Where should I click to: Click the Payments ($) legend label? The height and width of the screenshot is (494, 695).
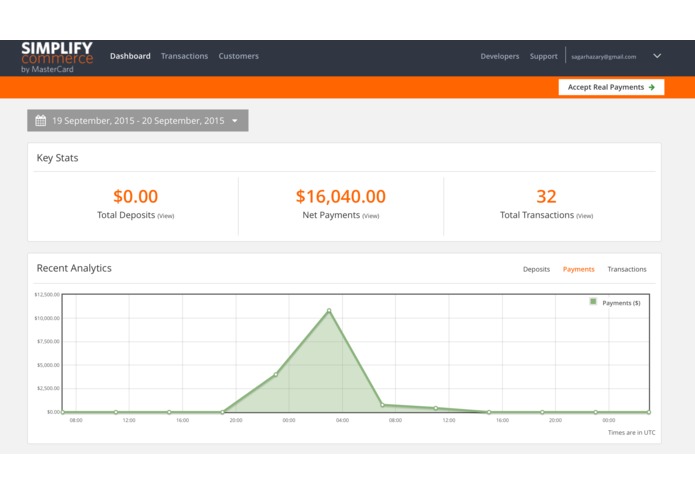tap(621, 303)
